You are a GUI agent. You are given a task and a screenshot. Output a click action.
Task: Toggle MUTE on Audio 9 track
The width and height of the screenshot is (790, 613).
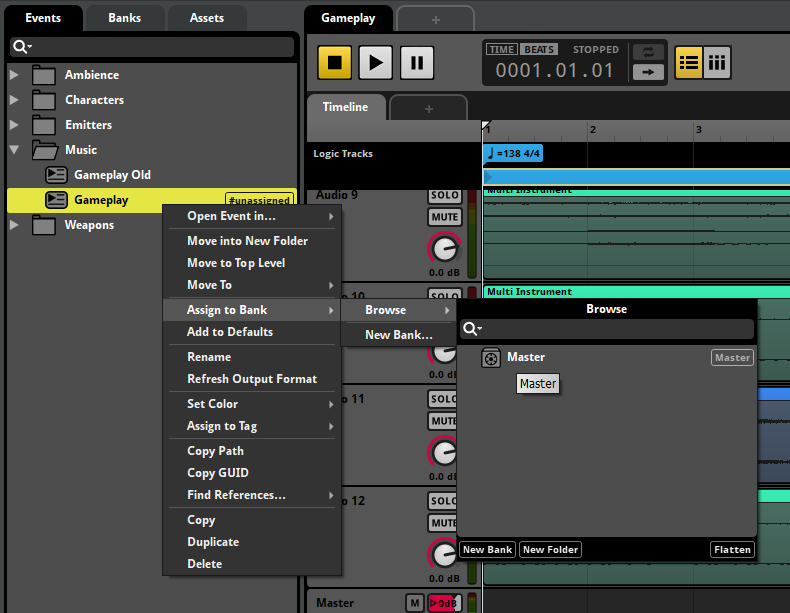click(x=445, y=217)
